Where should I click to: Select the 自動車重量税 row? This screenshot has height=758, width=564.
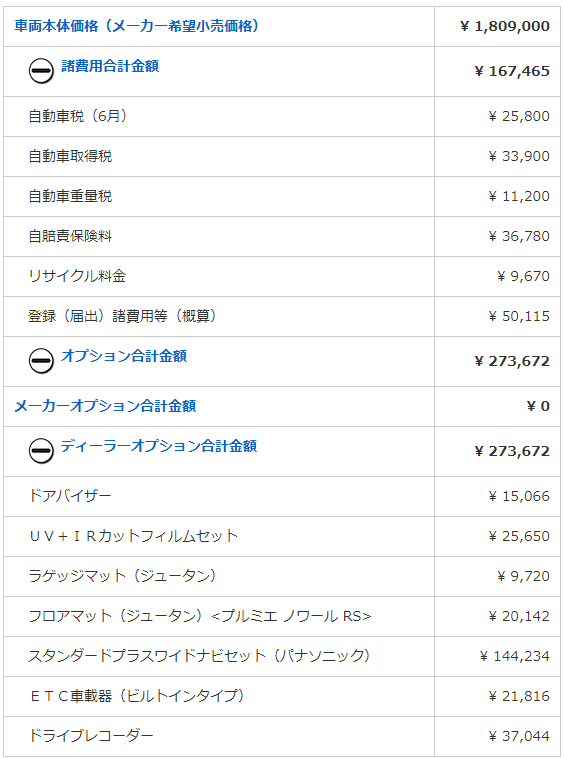click(282, 197)
